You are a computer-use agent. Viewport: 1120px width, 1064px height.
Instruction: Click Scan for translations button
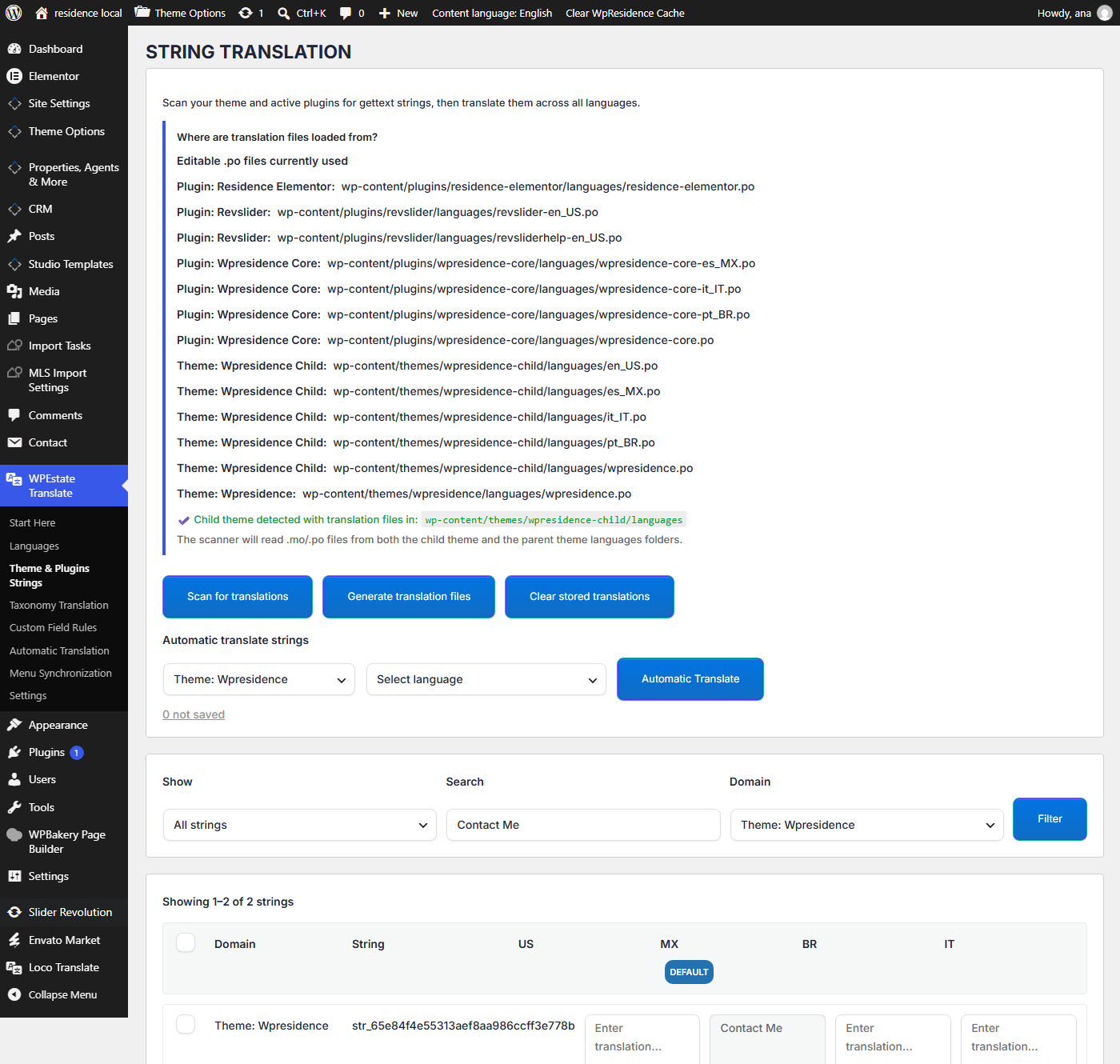point(238,597)
